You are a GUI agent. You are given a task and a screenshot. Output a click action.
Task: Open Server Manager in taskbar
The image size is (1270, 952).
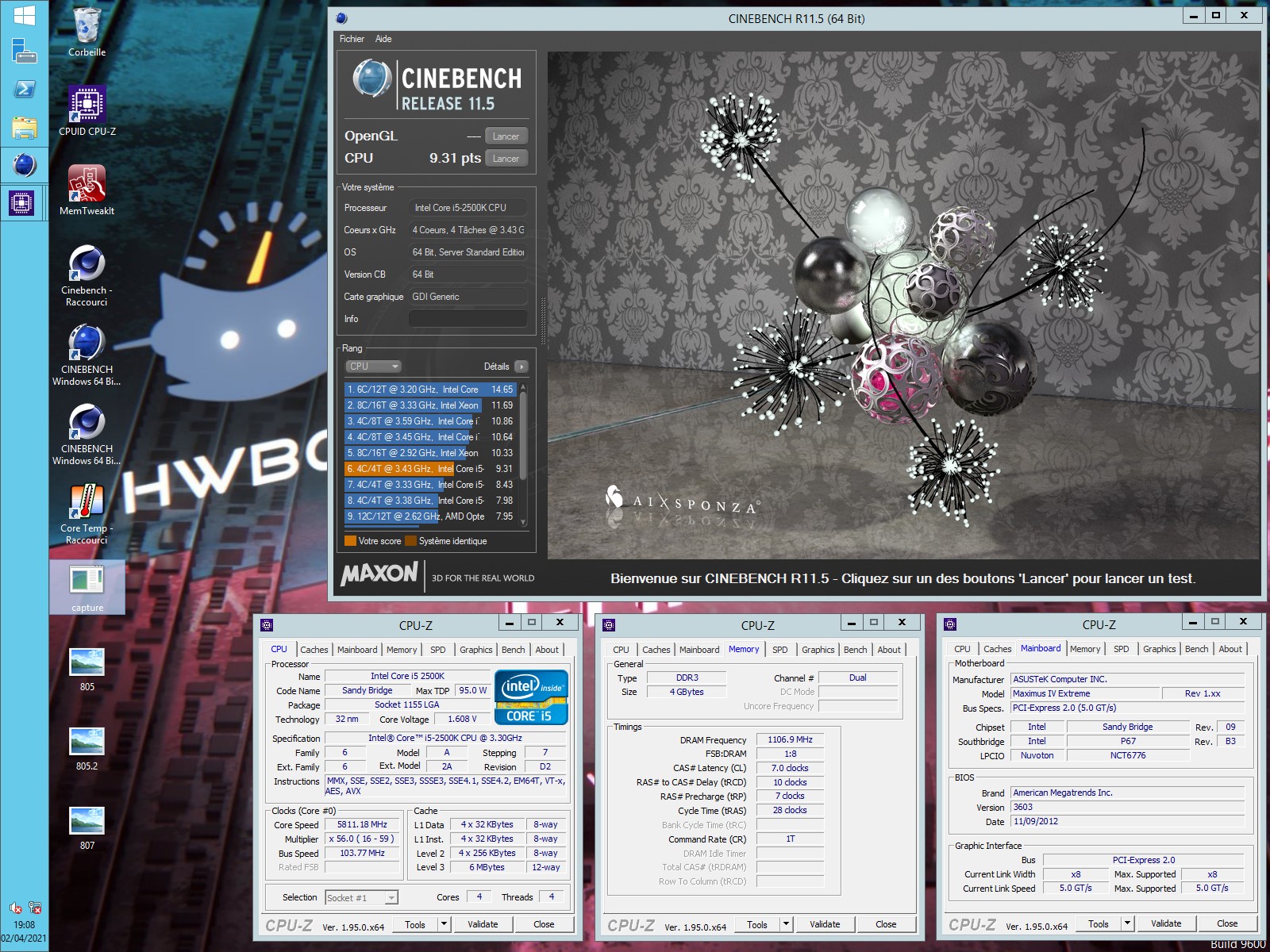(x=24, y=52)
